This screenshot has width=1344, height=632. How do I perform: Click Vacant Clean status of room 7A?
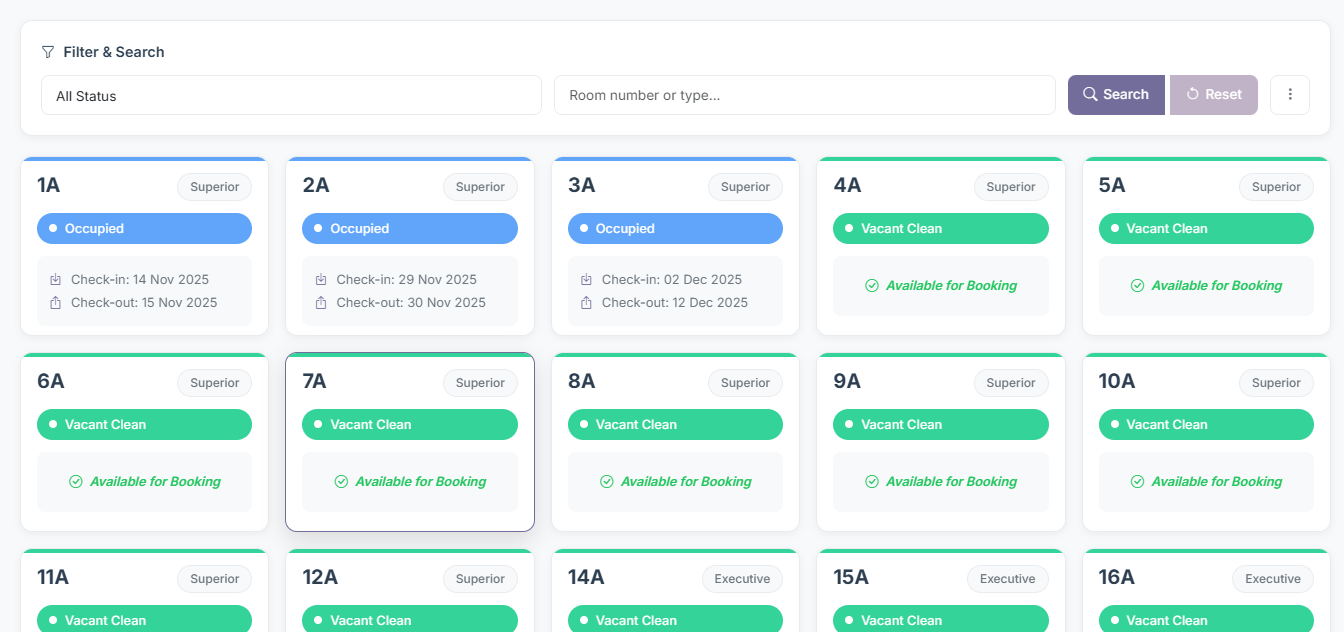pyautogui.click(x=410, y=425)
